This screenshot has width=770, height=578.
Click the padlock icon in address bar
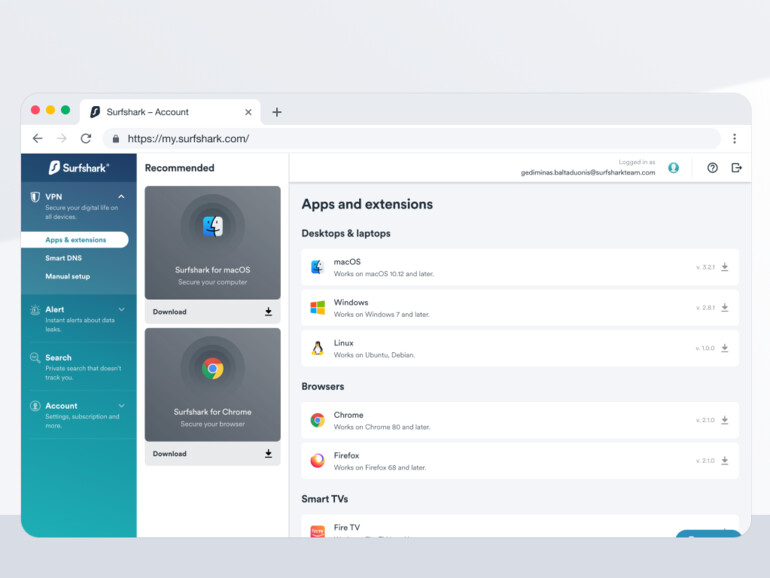click(x=116, y=139)
